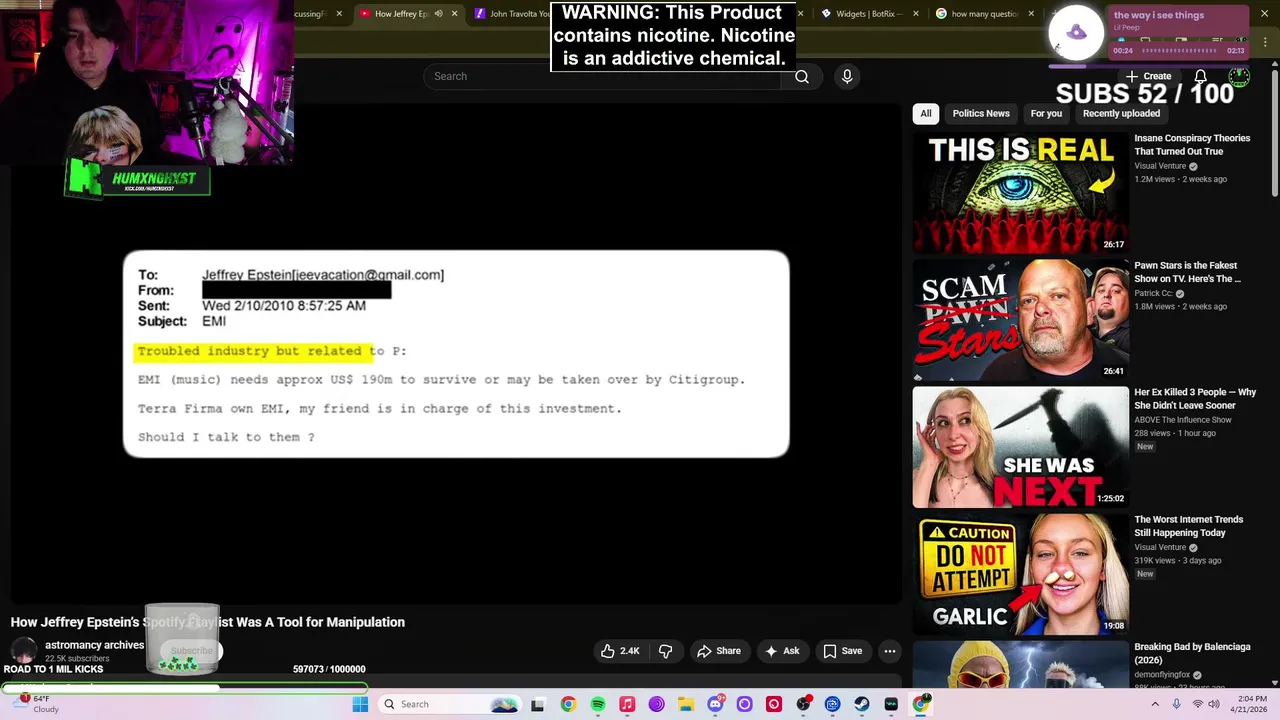Open File Explorer from taskbar

(685, 704)
